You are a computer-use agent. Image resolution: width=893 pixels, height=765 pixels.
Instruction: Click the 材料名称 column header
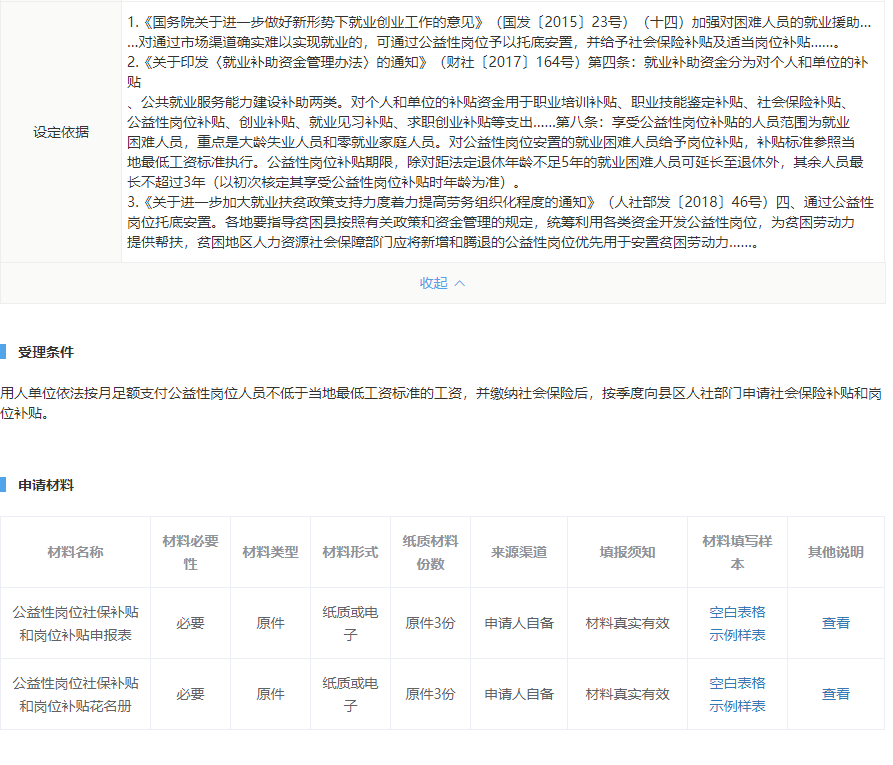tap(75, 552)
